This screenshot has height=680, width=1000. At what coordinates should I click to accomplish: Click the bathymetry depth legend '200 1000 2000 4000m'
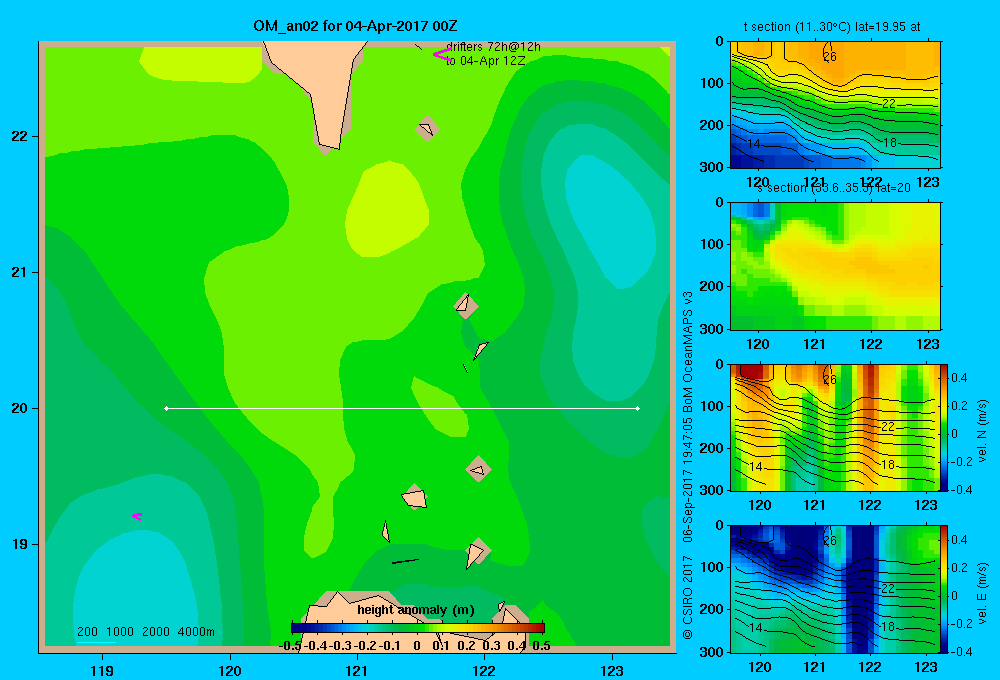pos(145,632)
